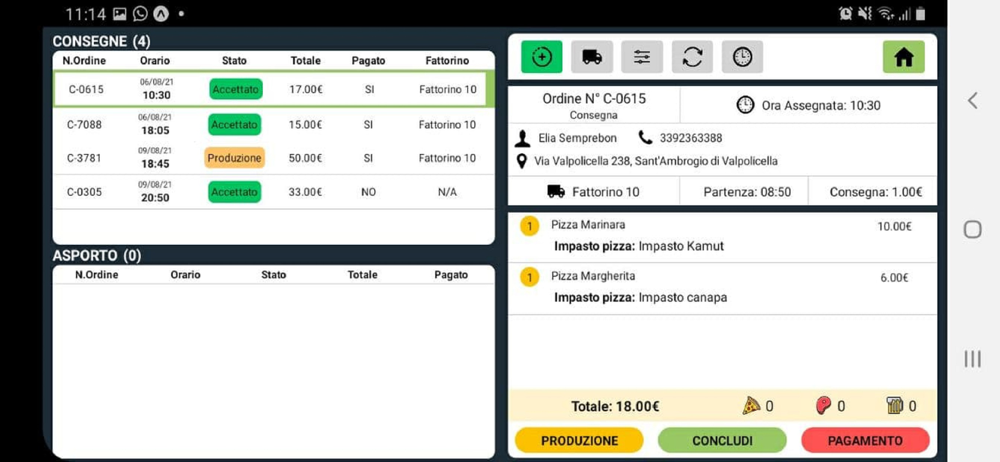Tap the beer mug counter icon
The height and width of the screenshot is (462, 1000).
point(895,405)
